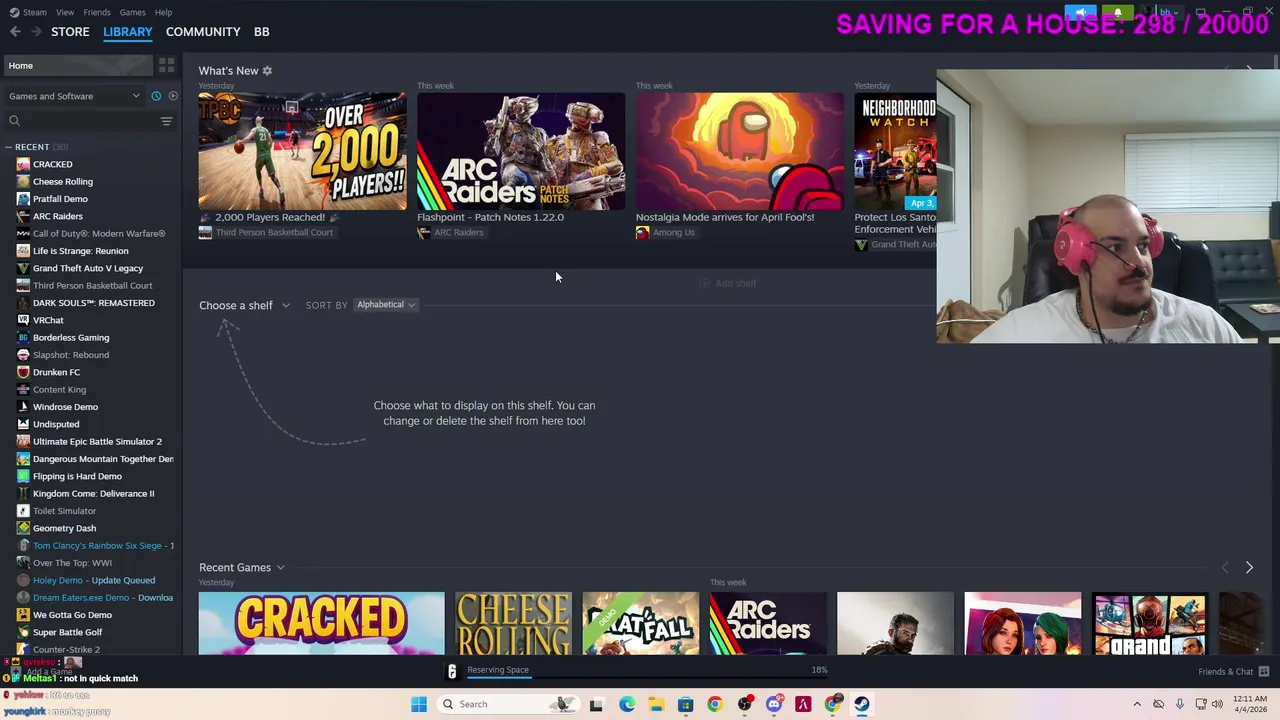Open the Choose a shelf dropdown

[x=244, y=305]
